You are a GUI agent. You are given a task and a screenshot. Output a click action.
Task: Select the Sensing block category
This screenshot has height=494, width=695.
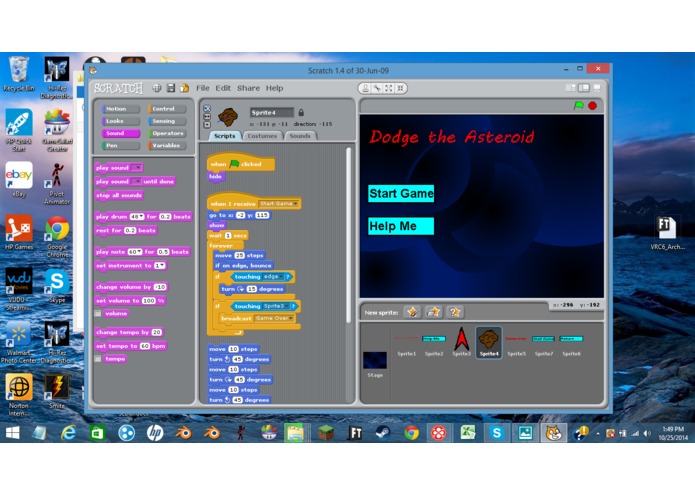click(x=167, y=121)
